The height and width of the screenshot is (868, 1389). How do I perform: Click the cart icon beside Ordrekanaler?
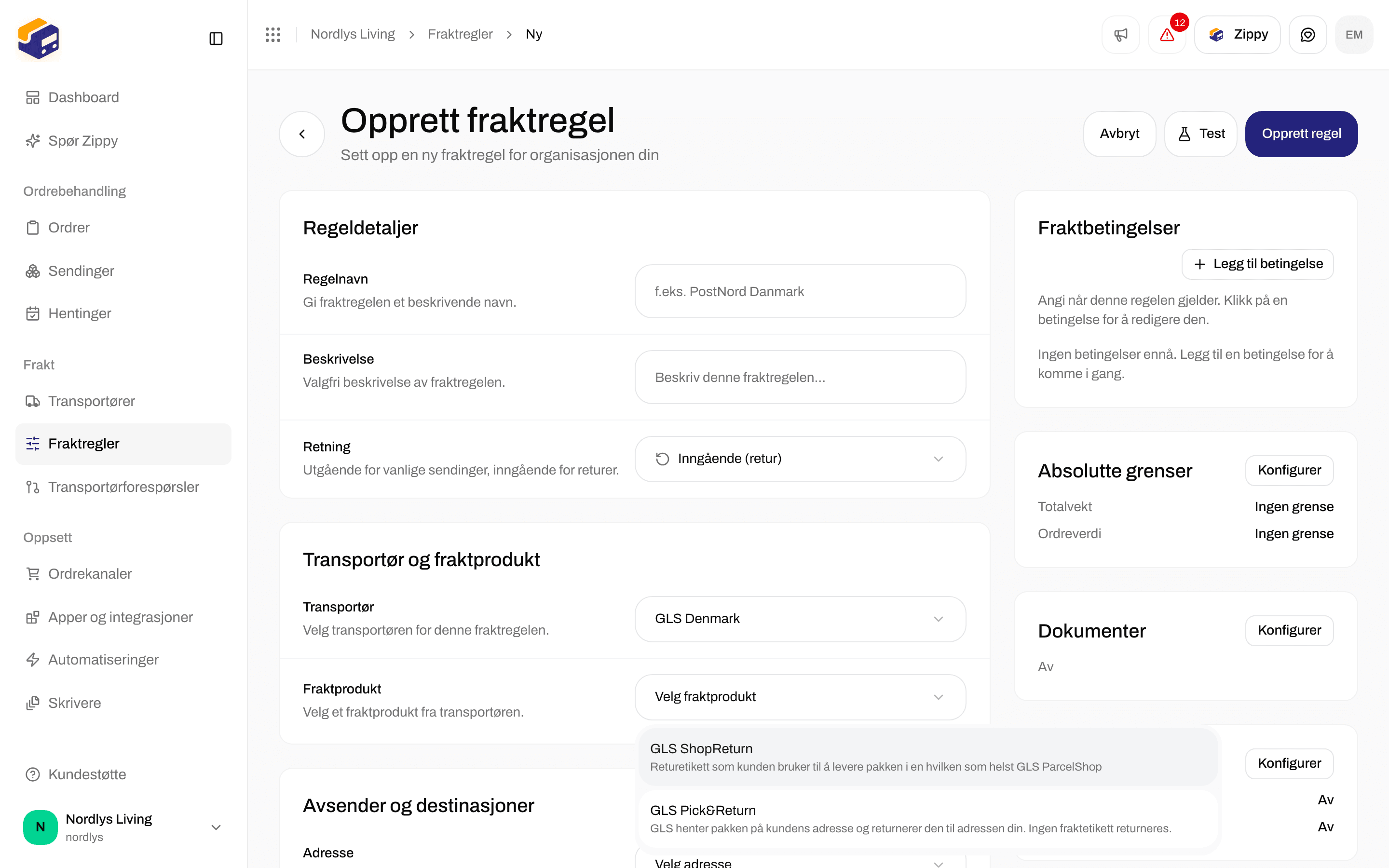tap(33, 573)
